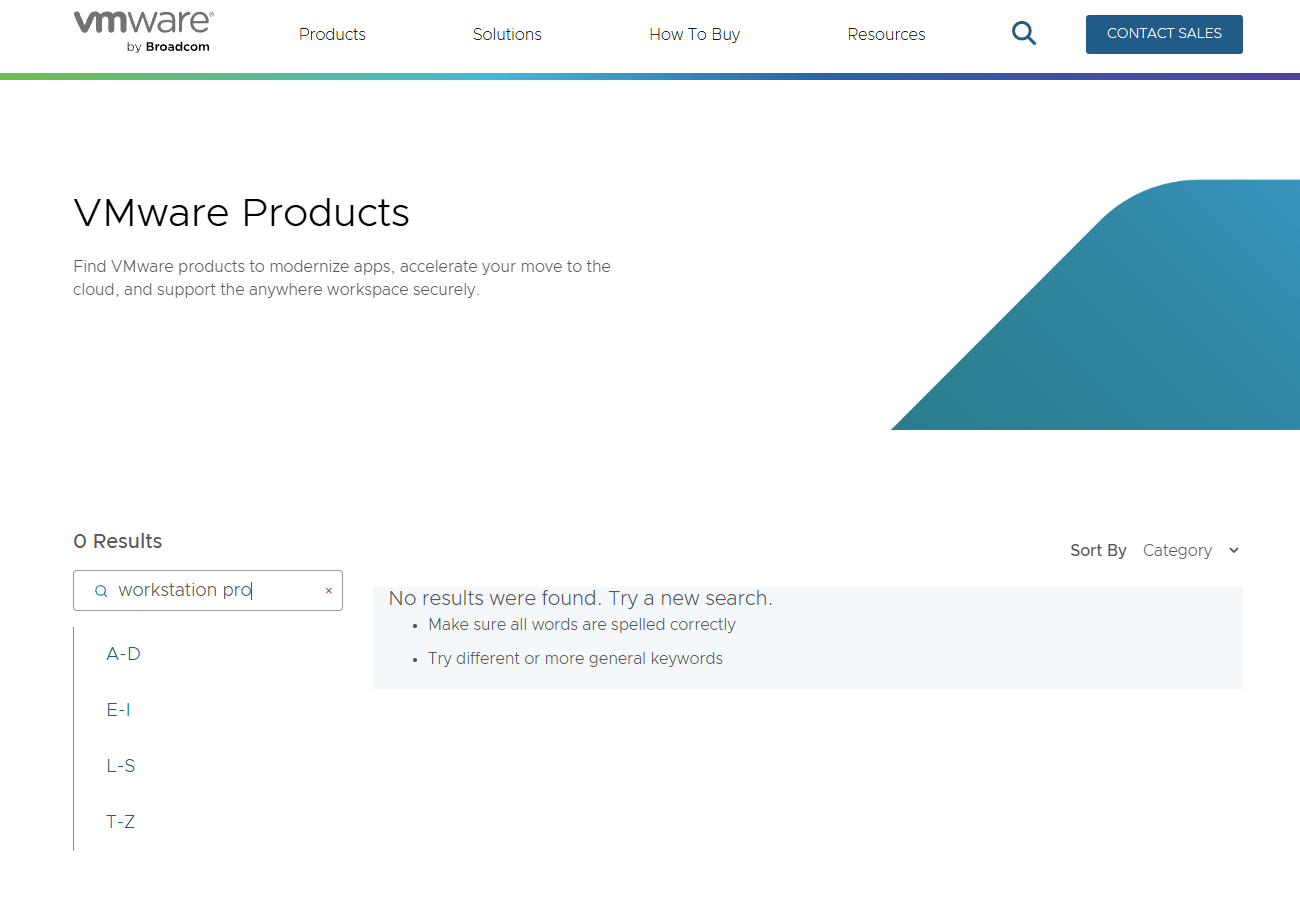1300x916 pixels.
Task: Click the 'Sort By' label
Action: pyautogui.click(x=1098, y=550)
